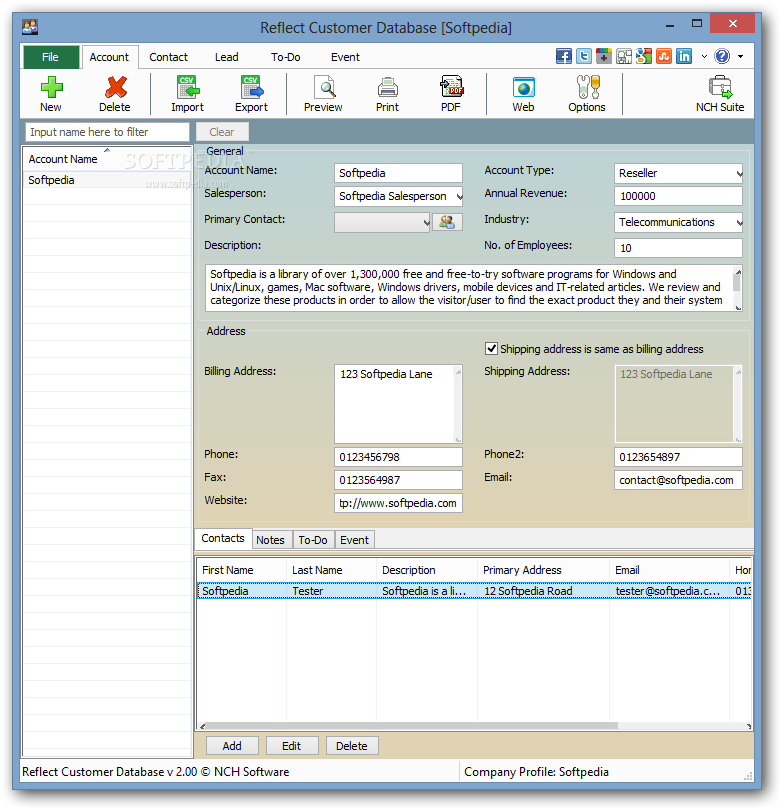This screenshot has height=810, width=782.
Task: Click the app icon in the title bar
Action: [30, 27]
